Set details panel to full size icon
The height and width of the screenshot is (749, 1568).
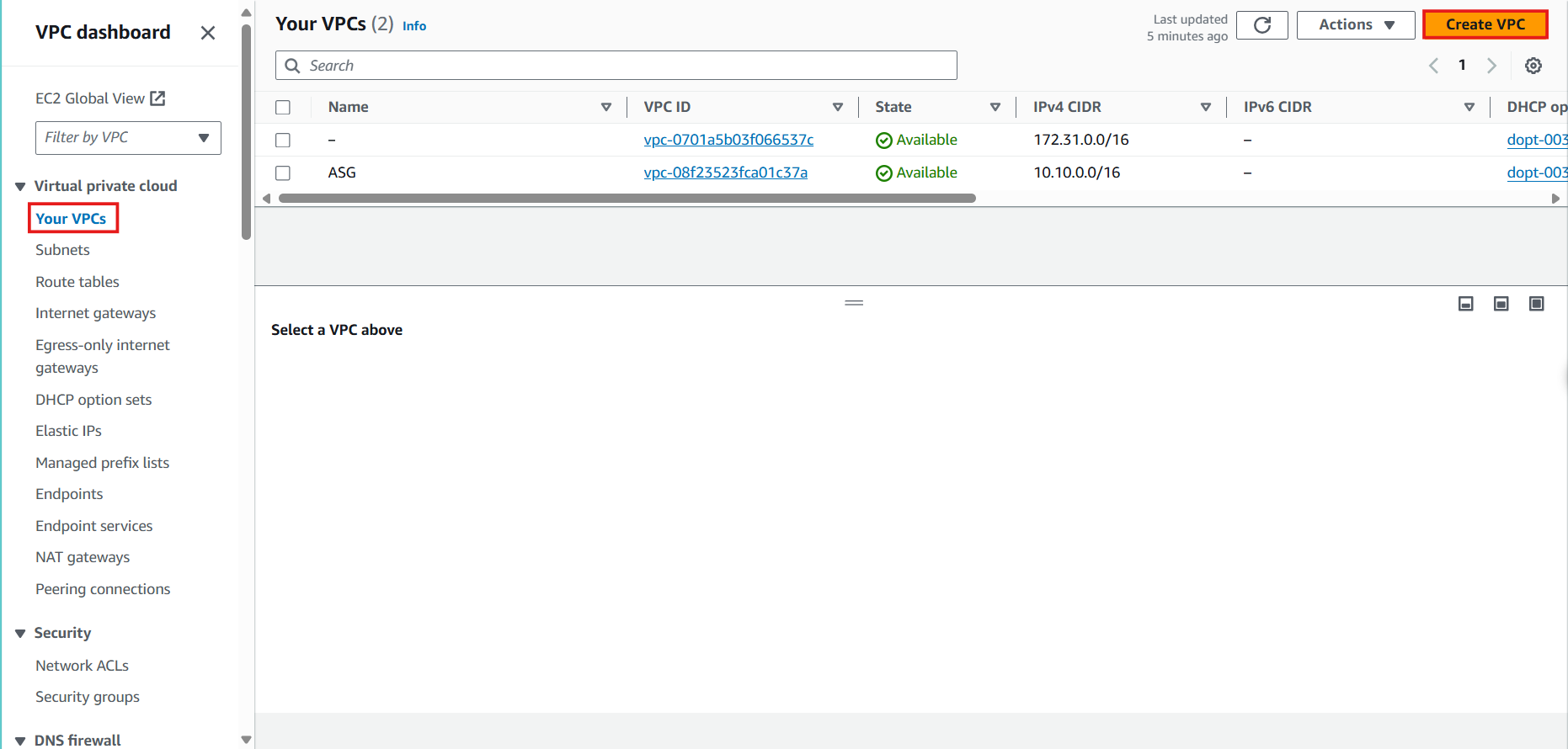[x=1537, y=304]
